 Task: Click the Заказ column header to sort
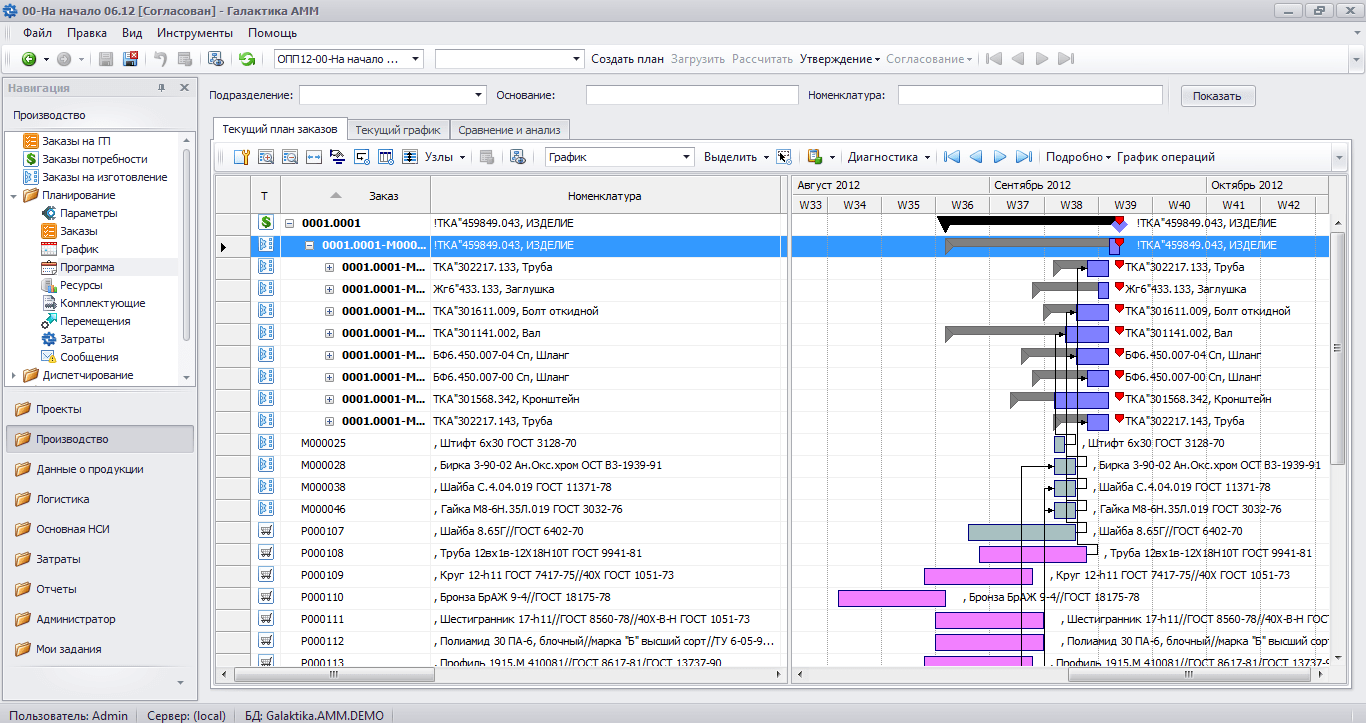355,196
